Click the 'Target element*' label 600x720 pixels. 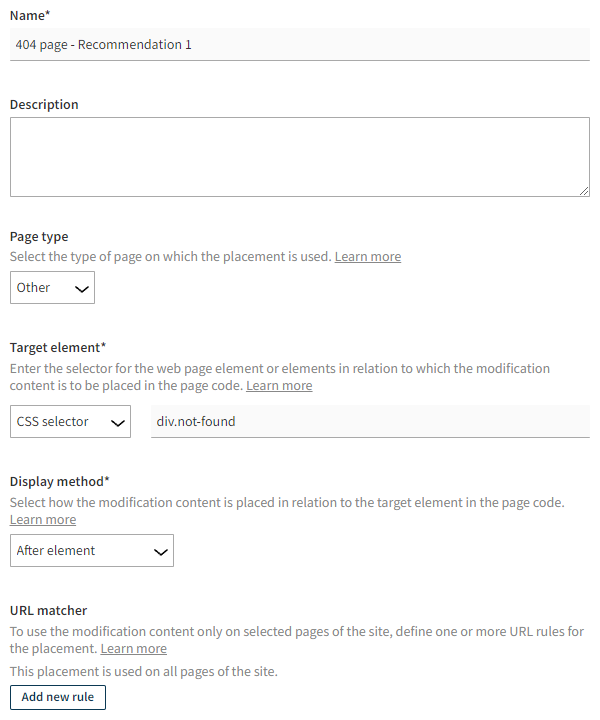coord(58,348)
